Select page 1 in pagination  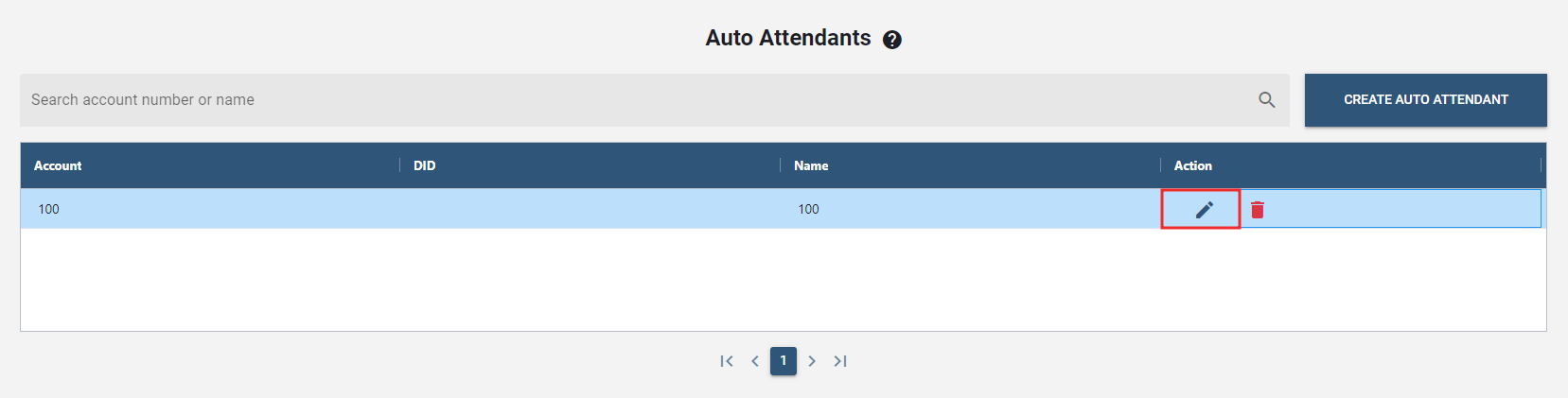[784, 361]
